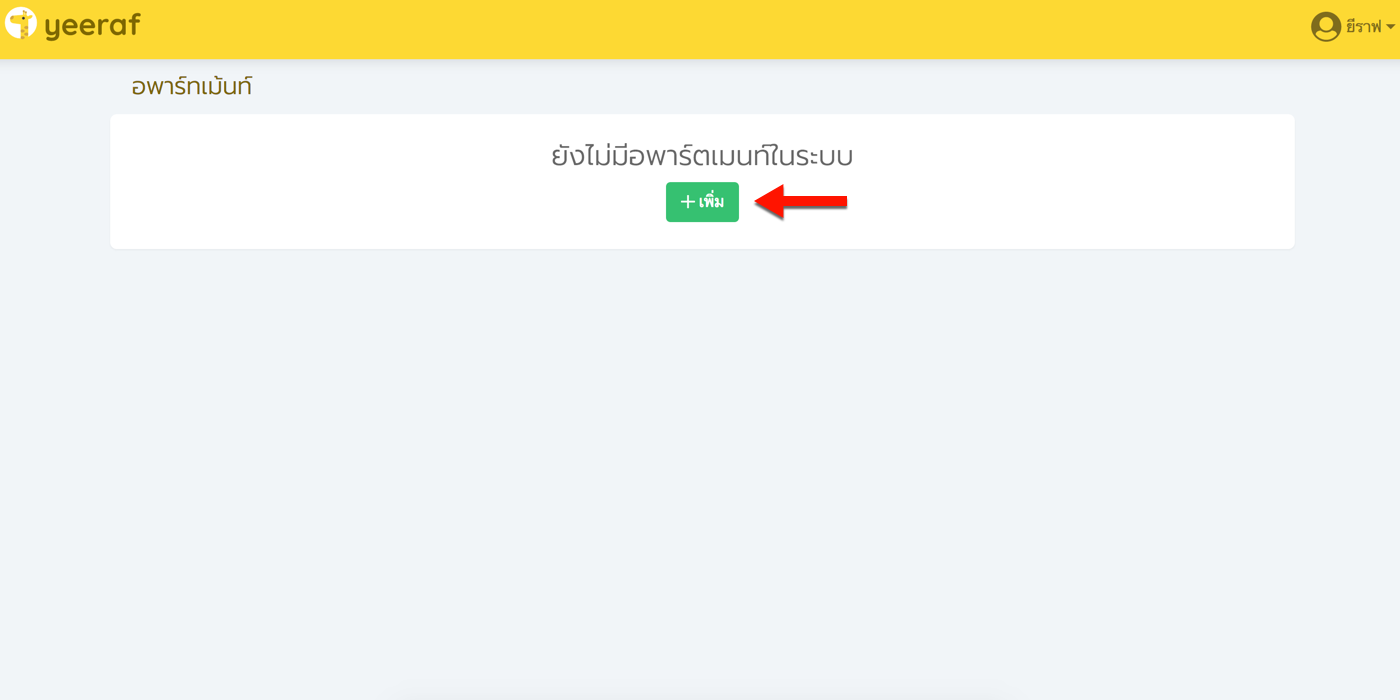The width and height of the screenshot is (1400, 700).
Task: Select the เพิ่ม text label in button
Action: (711, 201)
